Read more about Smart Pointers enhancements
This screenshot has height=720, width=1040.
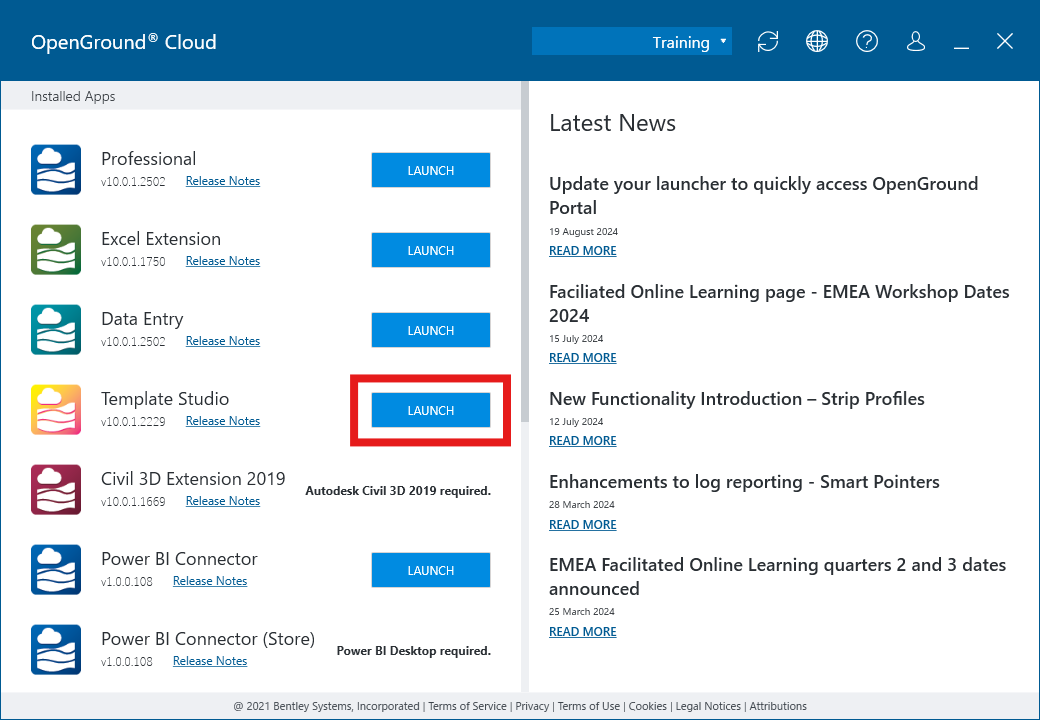[x=582, y=524]
